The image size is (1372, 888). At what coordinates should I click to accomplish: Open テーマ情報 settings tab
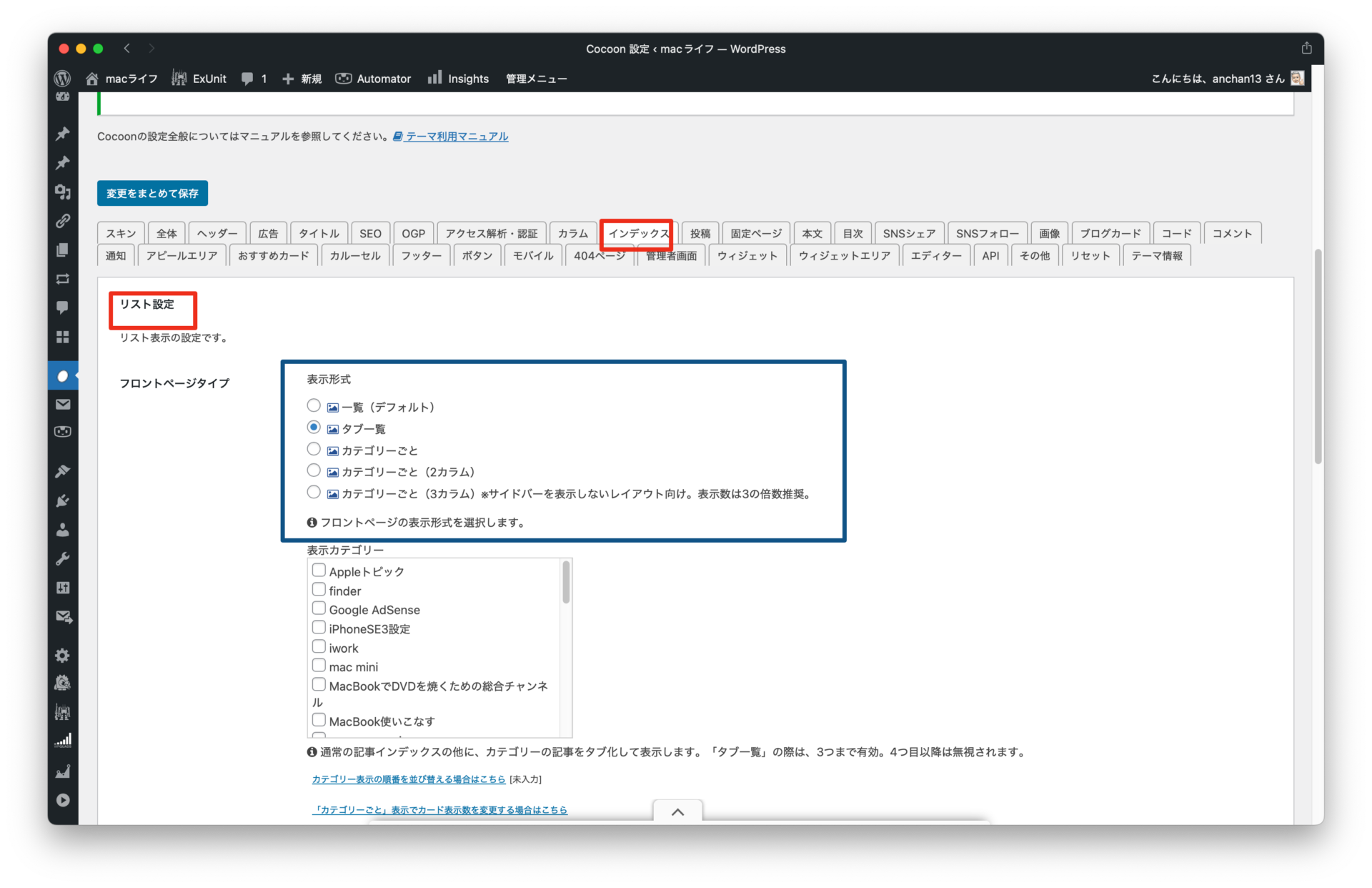1156,256
